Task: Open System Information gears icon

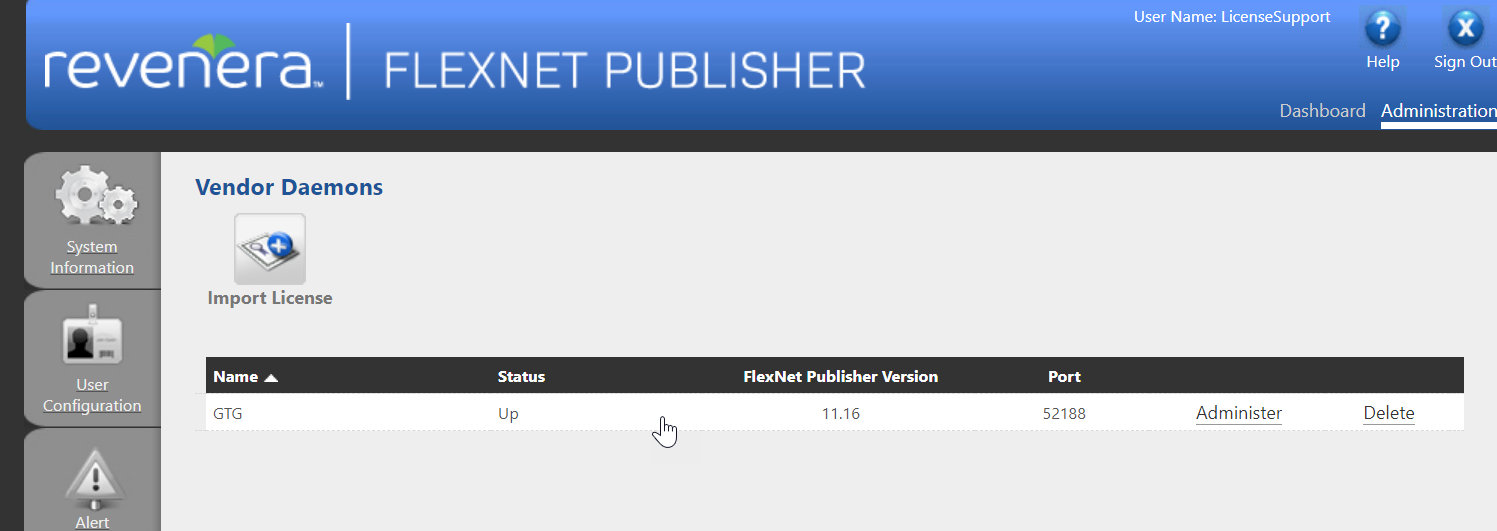Action: tap(96, 196)
